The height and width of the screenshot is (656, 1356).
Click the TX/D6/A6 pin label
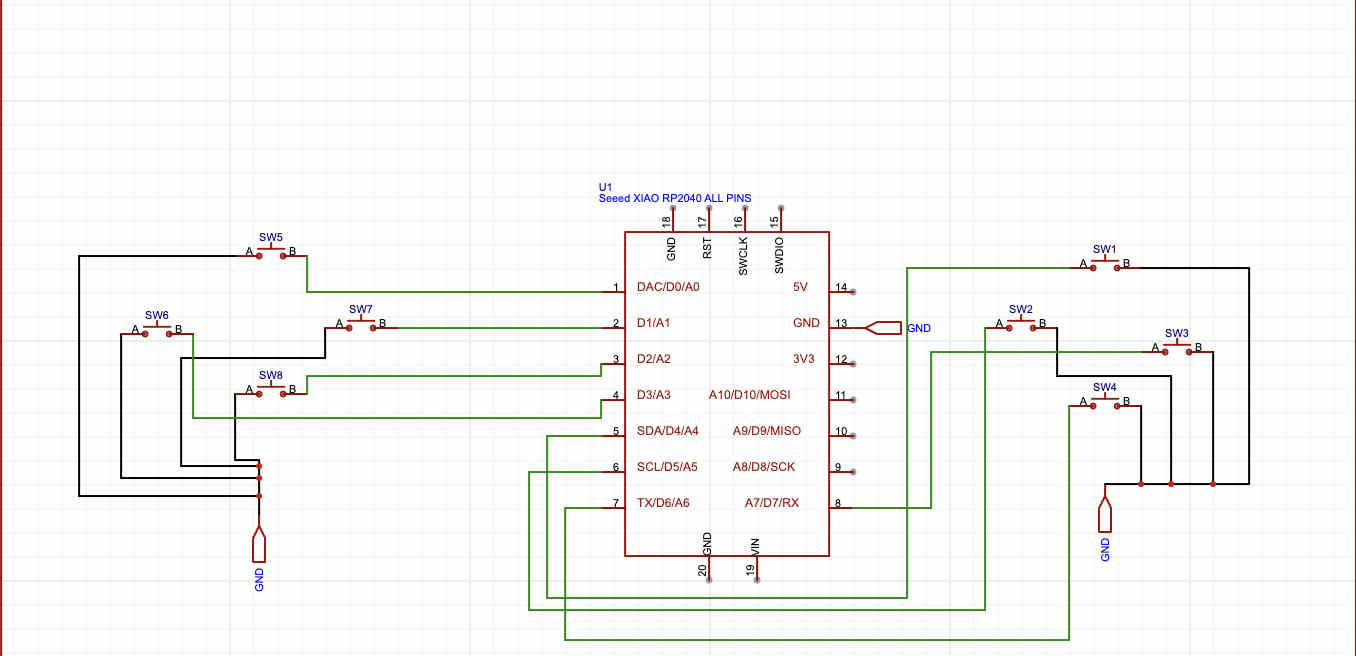tap(663, 503)
